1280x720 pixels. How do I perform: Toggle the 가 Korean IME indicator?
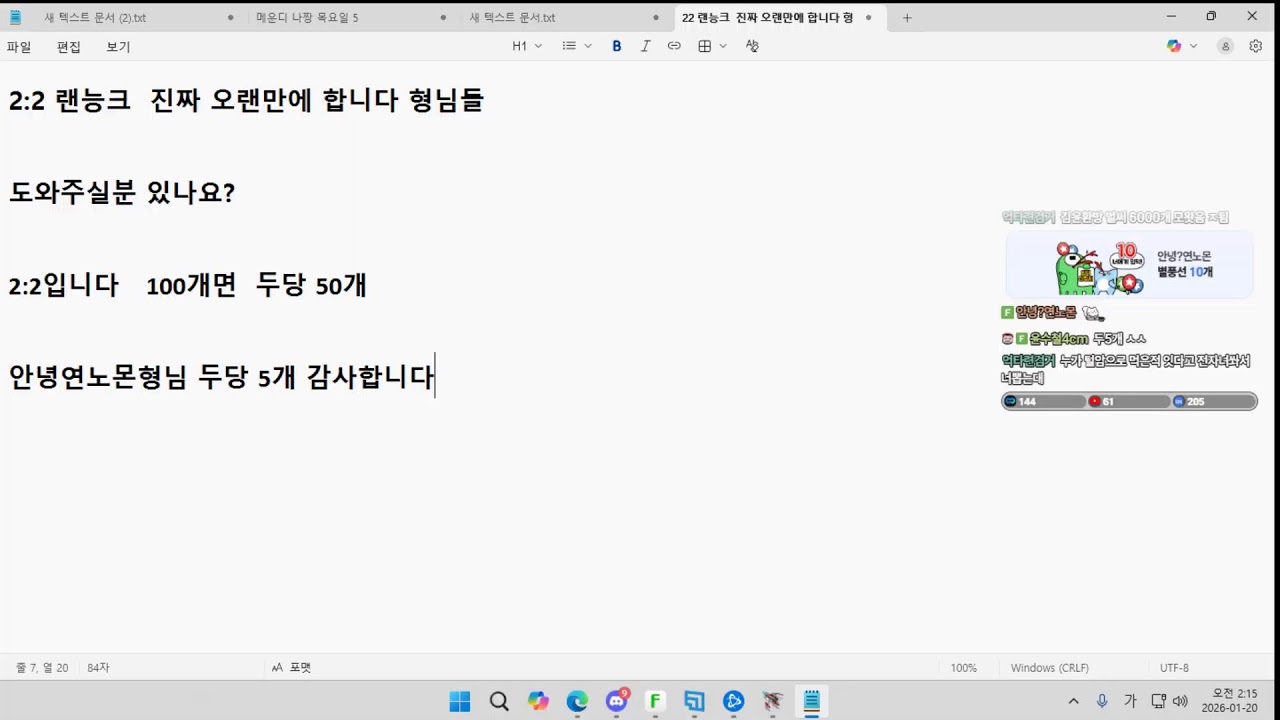pyautogui.click(x=1130, y=701)
